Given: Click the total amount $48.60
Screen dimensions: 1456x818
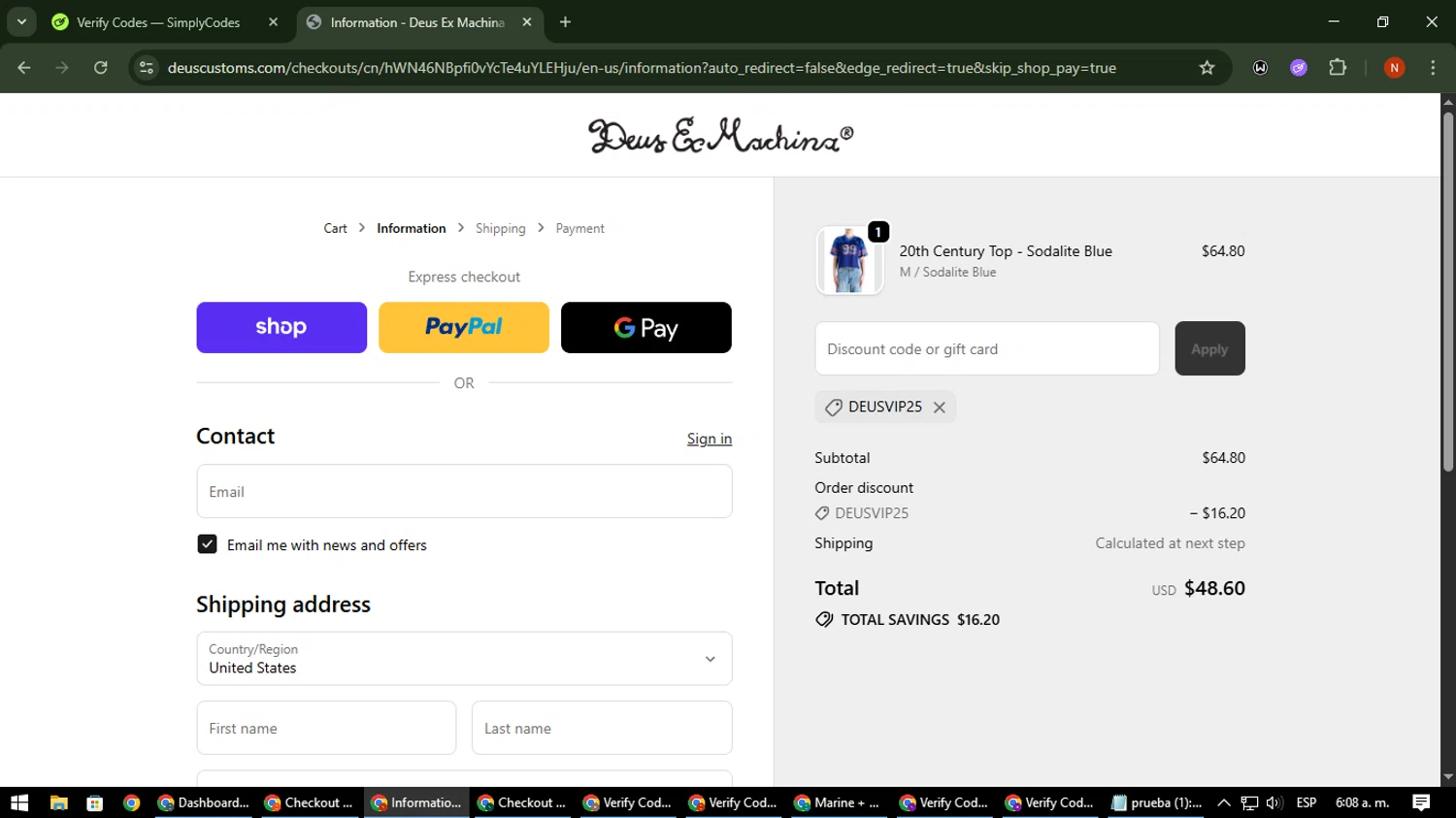Looking at the screenshot, I should [1214, 588].
